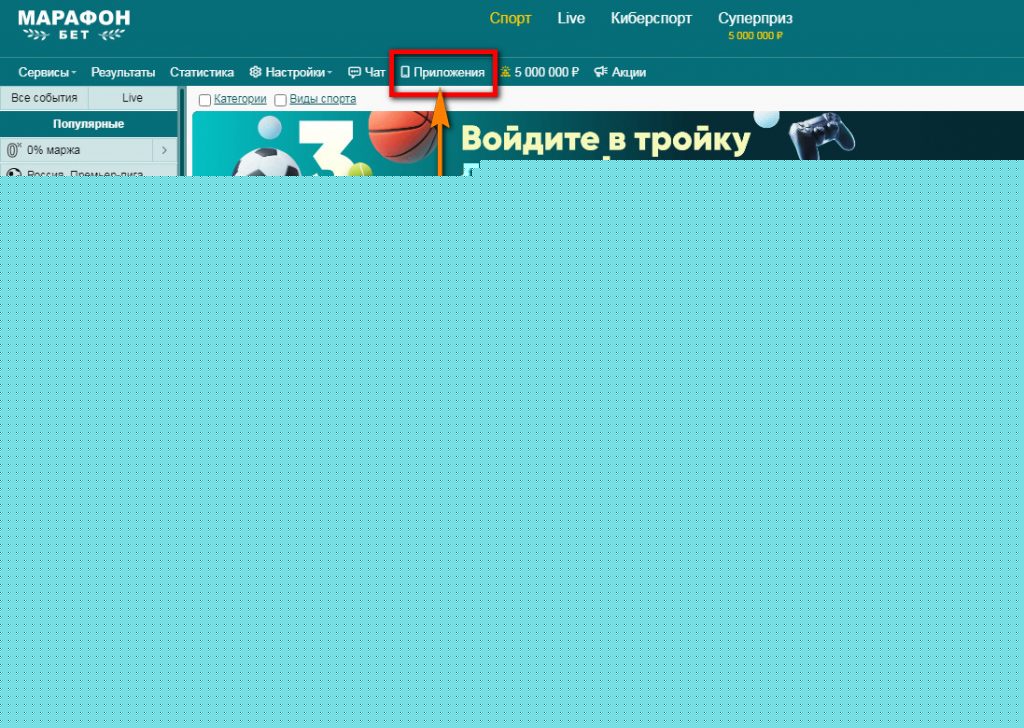Enable the Категории checkbox
This screenshot has height=728, width=1024.
pos(205,100)
